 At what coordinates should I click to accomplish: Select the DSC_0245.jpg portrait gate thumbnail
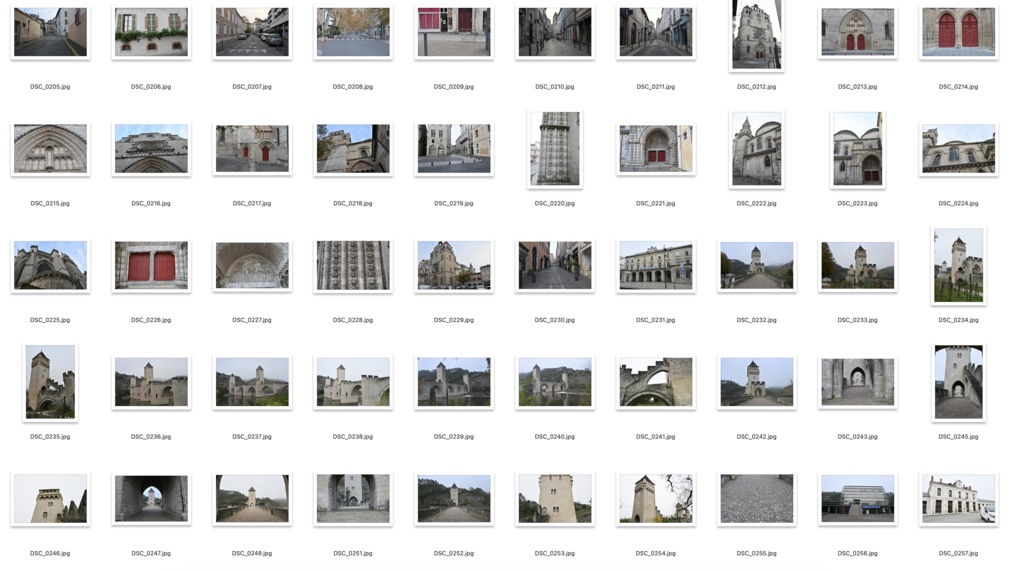pos(958,382)
